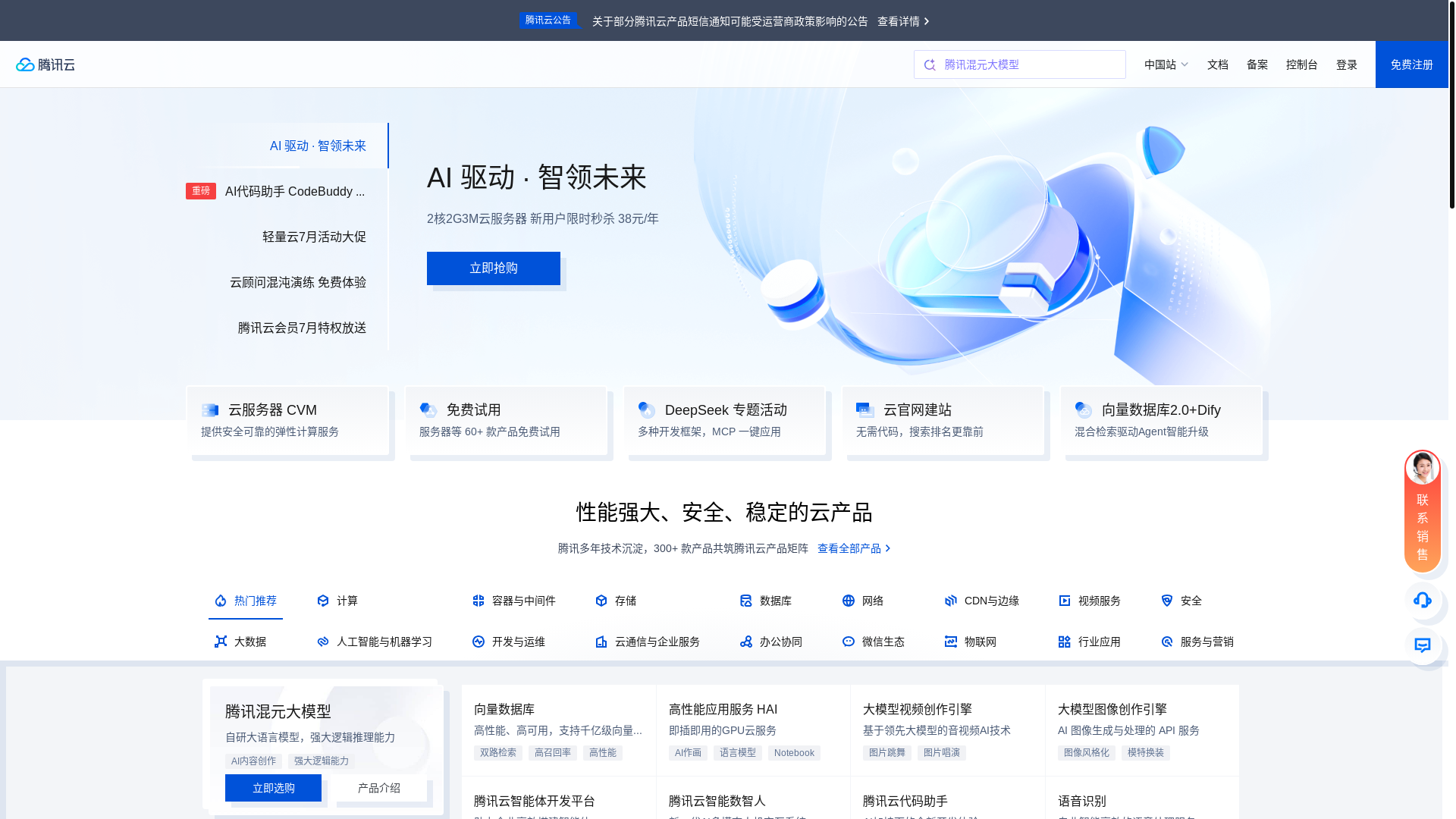Open the headset customer support icon
1456x819 pixels.
coord(1423,600)
